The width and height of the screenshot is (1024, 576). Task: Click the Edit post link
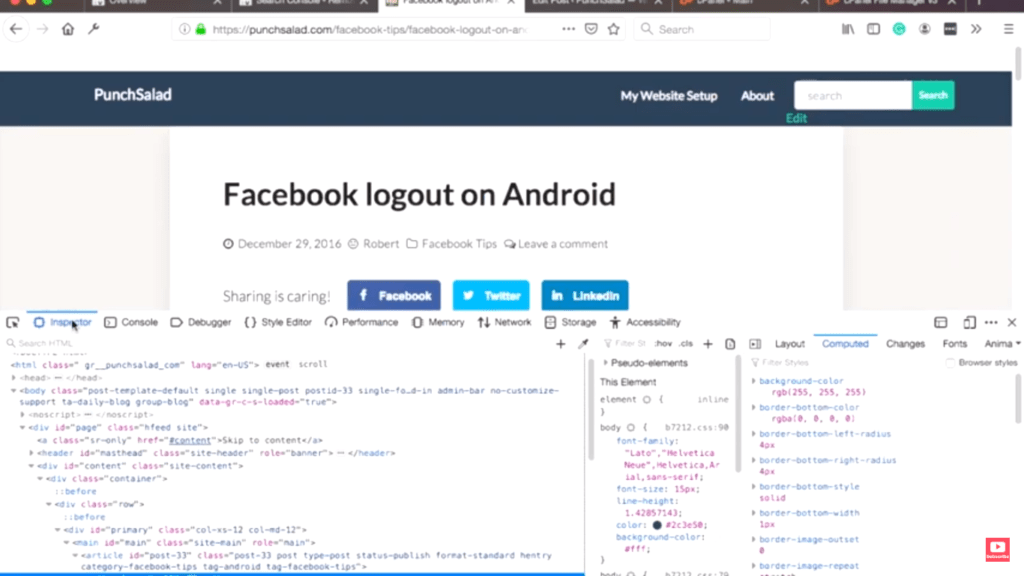(x=796, y=118)
